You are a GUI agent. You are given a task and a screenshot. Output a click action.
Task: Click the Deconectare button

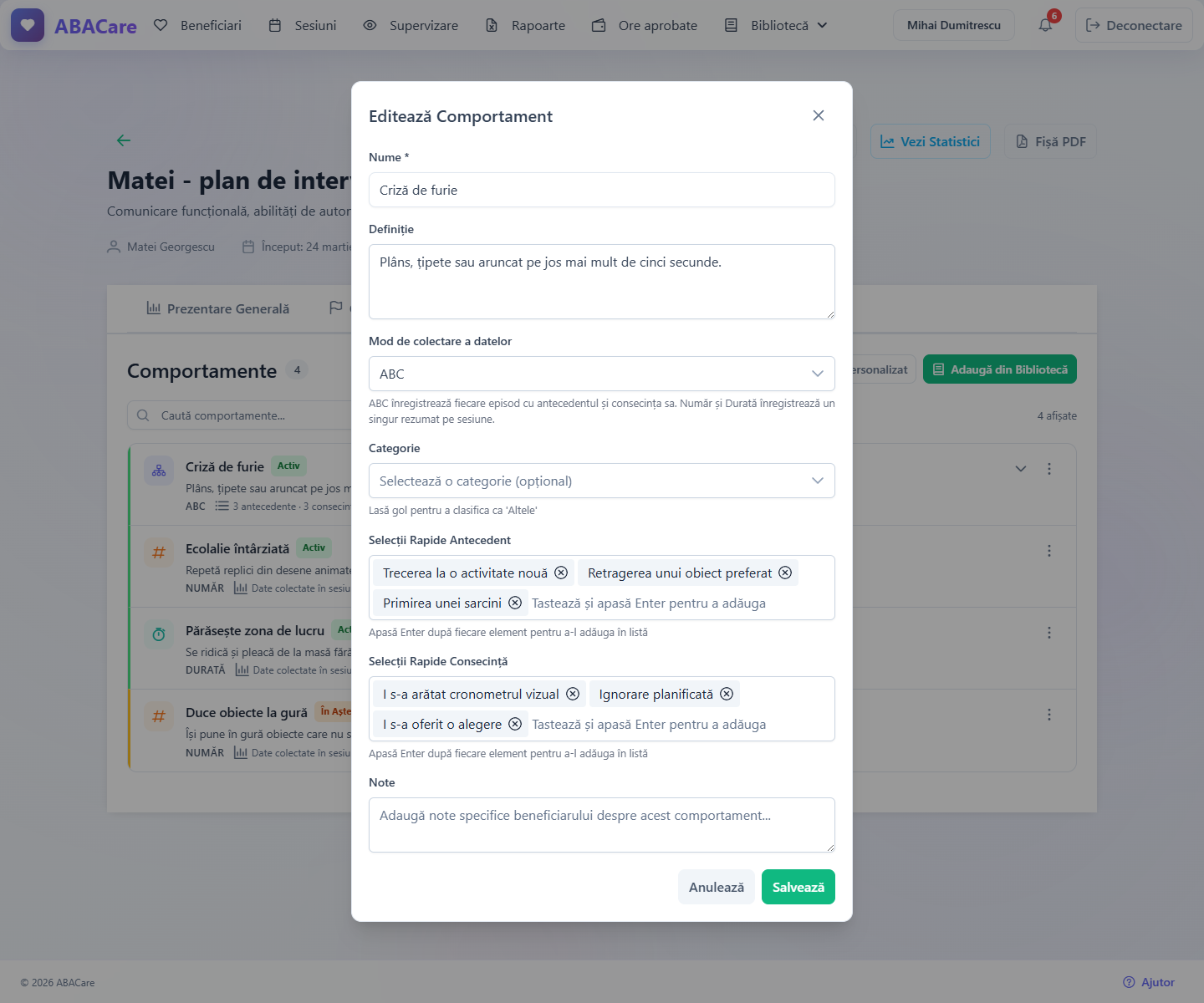1134,25
